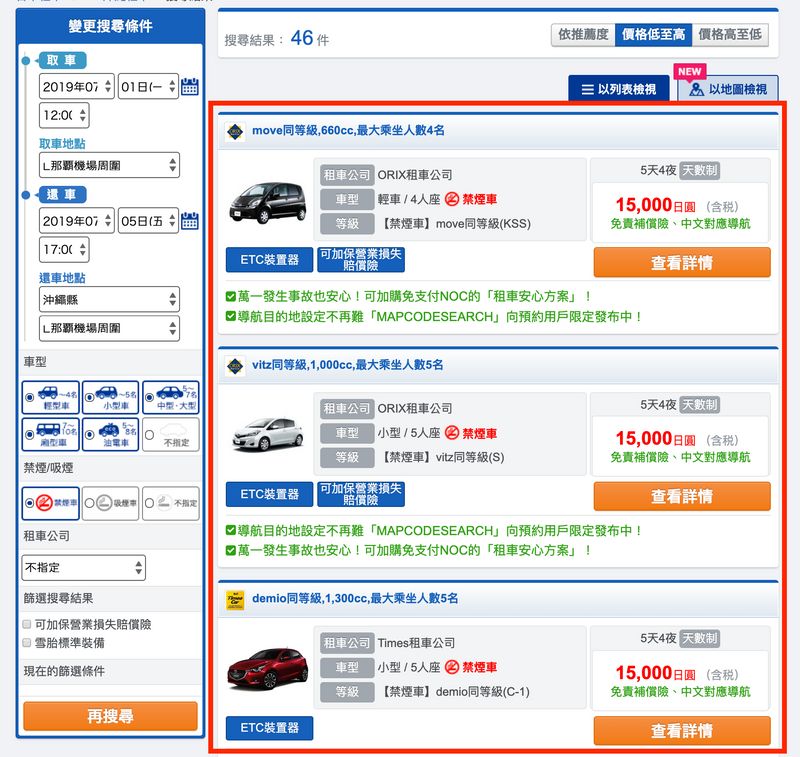Sort results by 價格高至低
800x757 pixels.
tap(730, 35)
